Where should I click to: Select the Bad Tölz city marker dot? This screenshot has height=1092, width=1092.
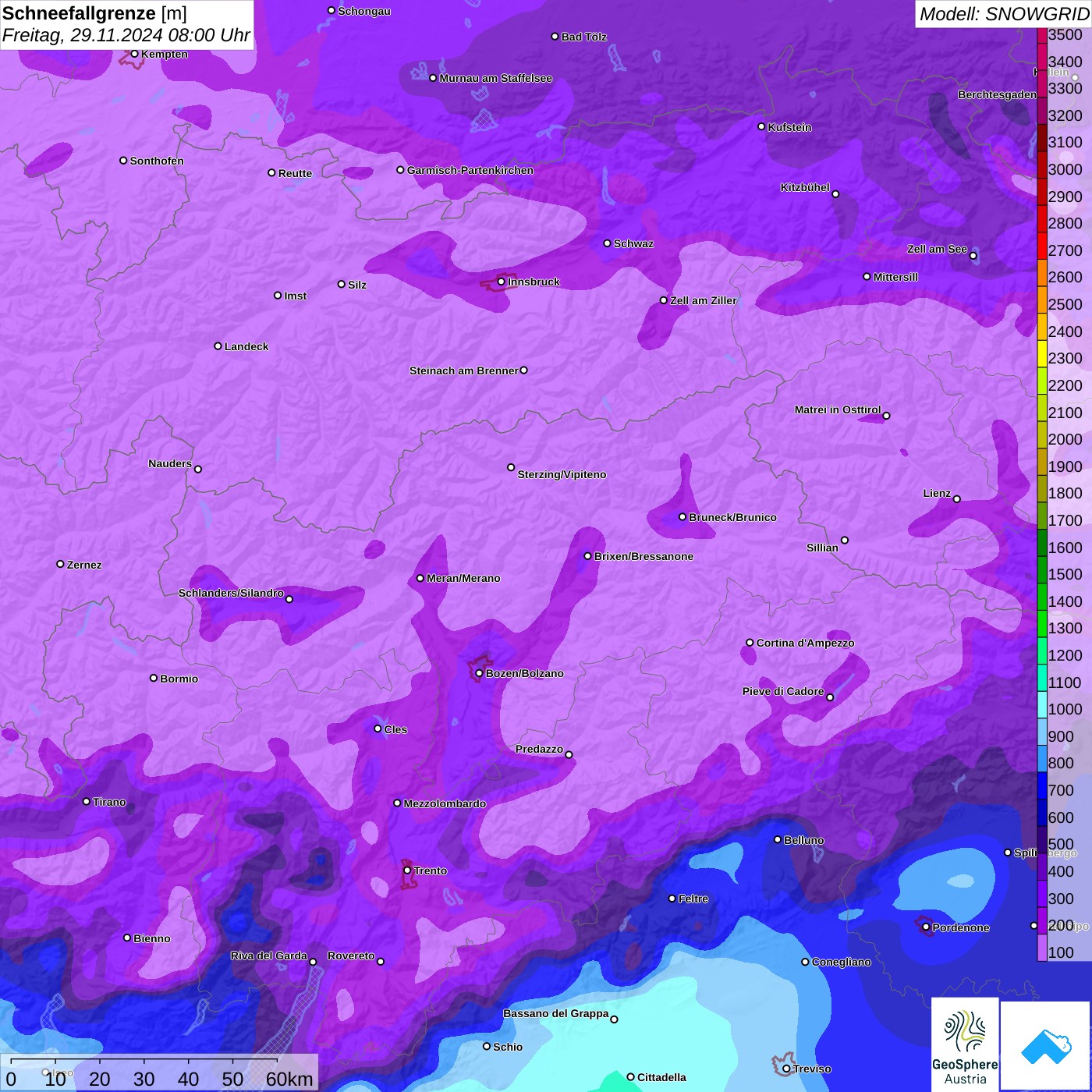[555, 36]
